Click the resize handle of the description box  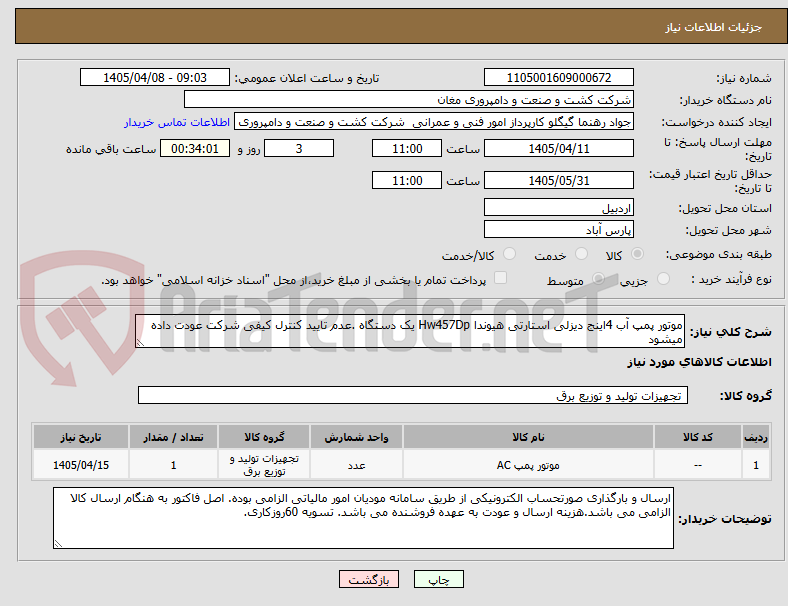click(x=140, y=342)
